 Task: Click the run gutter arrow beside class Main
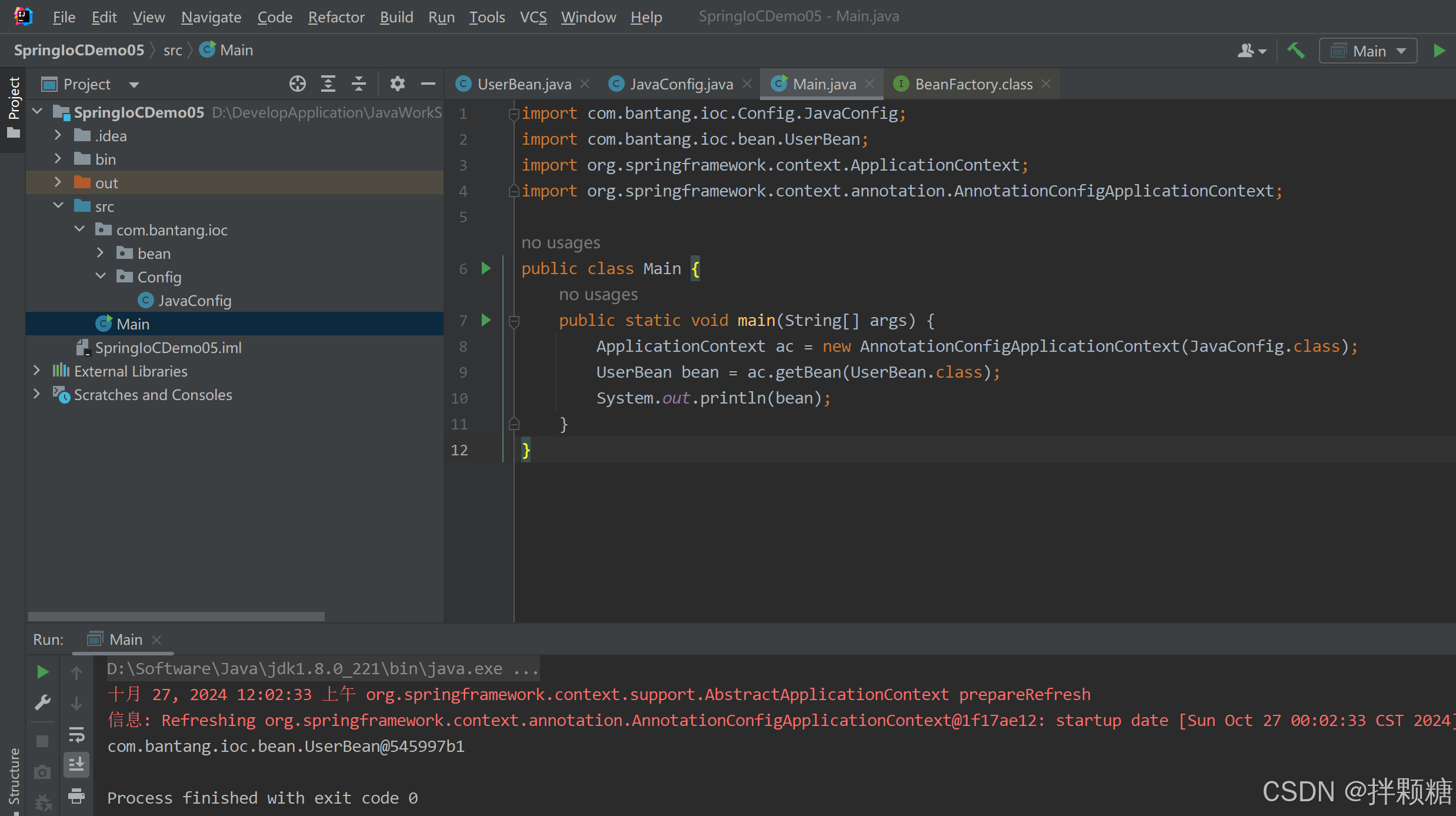coord(486,269)
